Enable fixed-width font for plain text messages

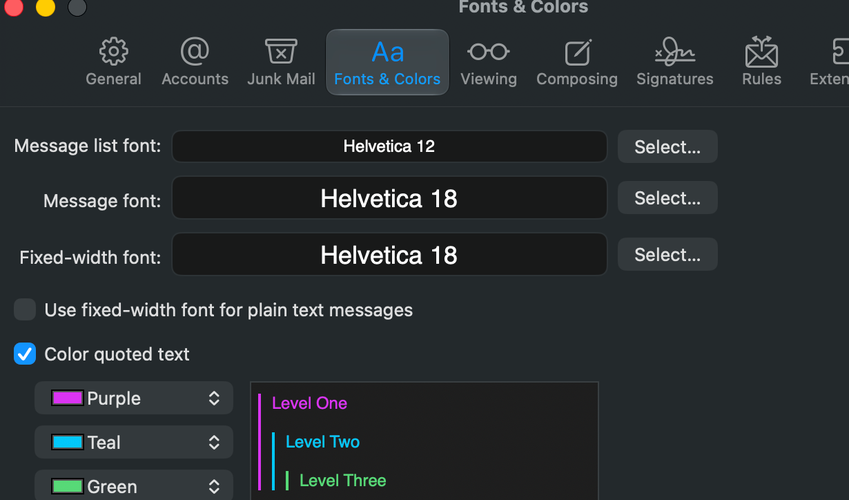pos(25,310)
